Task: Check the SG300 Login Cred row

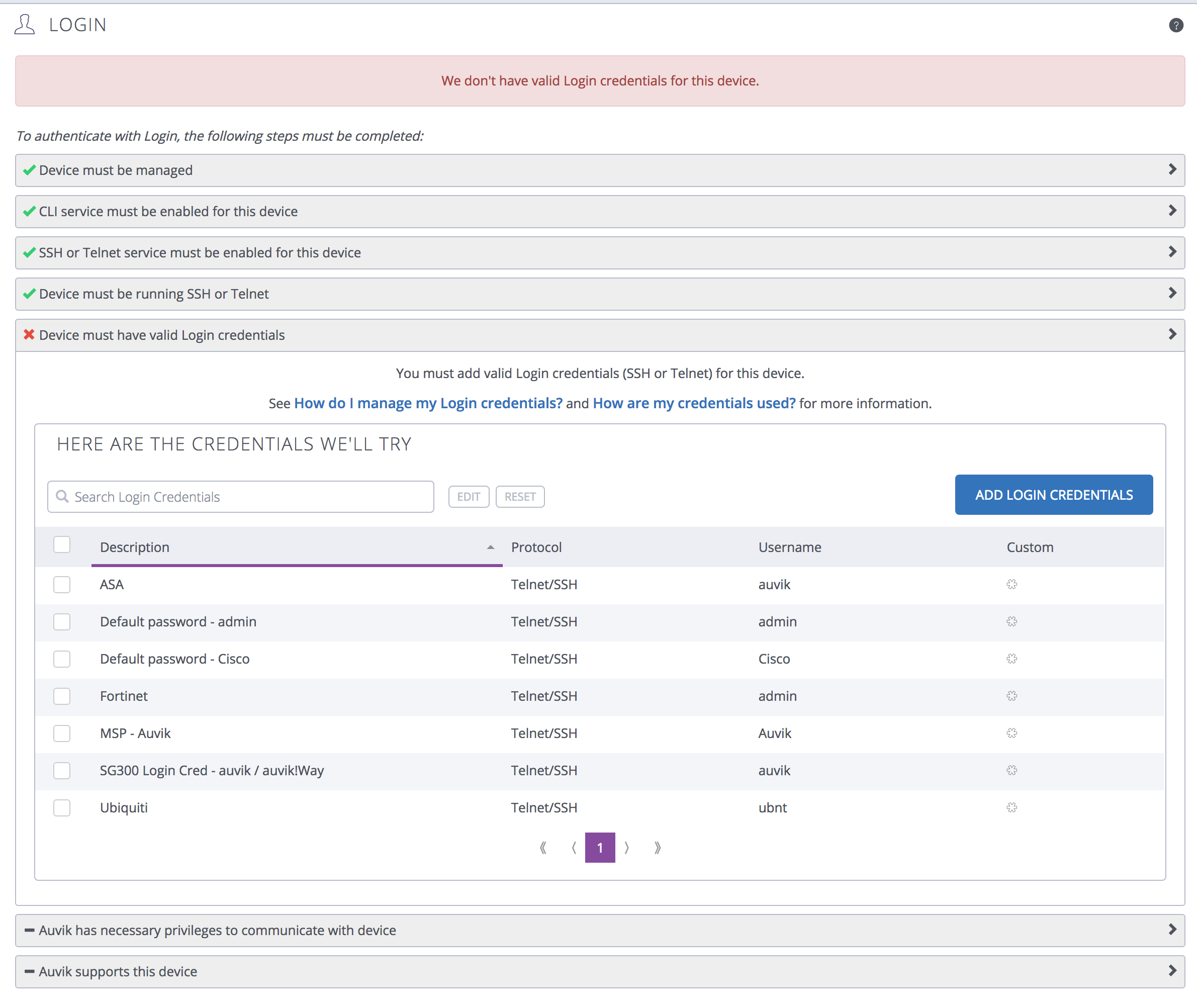Action: click(x=62, y=770)
